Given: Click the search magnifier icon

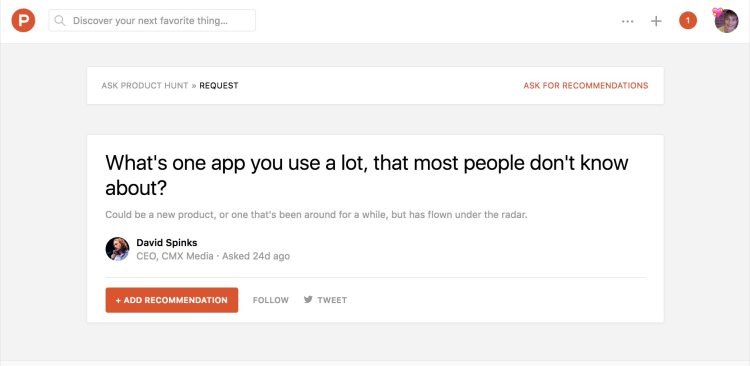Looking at the screenshot, I should pos(60,21).
